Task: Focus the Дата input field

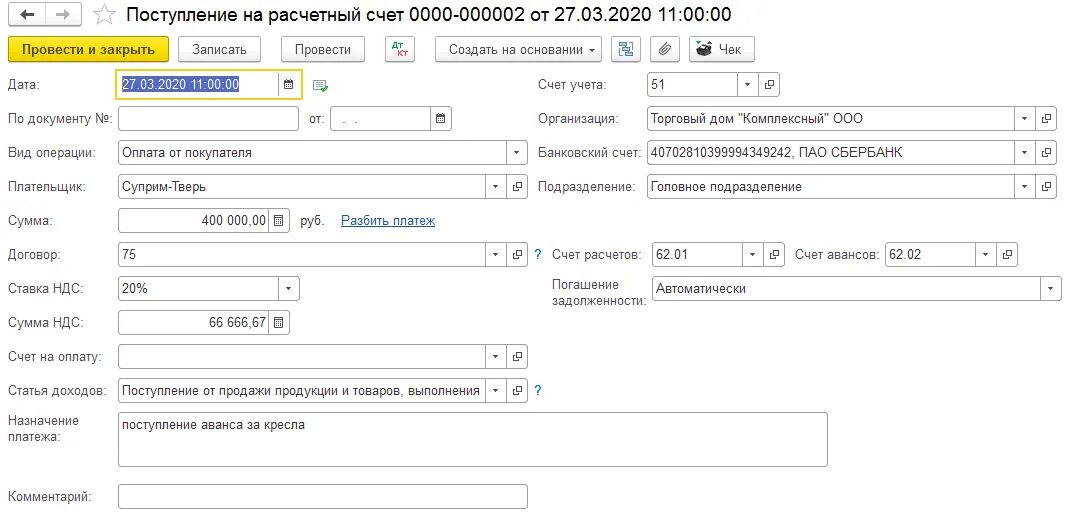Action: point(197,84)
